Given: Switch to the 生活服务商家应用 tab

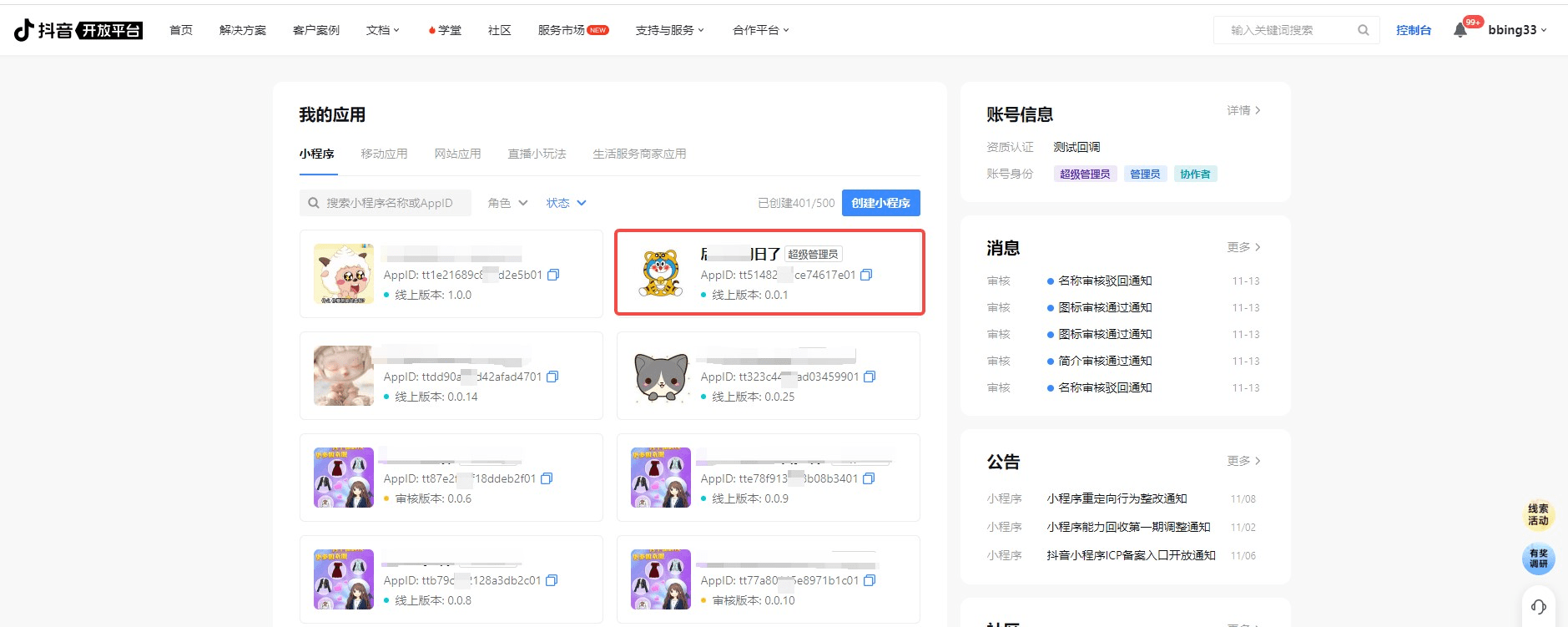Looking at the screenshot, I should coord(640,154).
